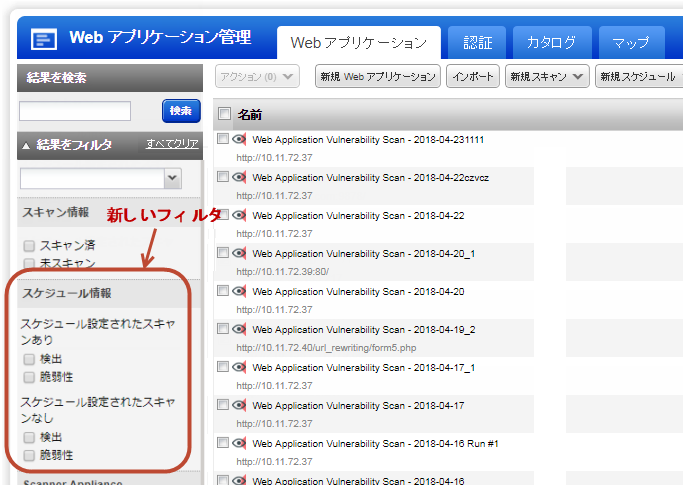The height and width of the screenshot is (485, 683).
Task: Click URL http://10.11.72.40/url_rewriting/form5.php
Action: coord(326,348)
